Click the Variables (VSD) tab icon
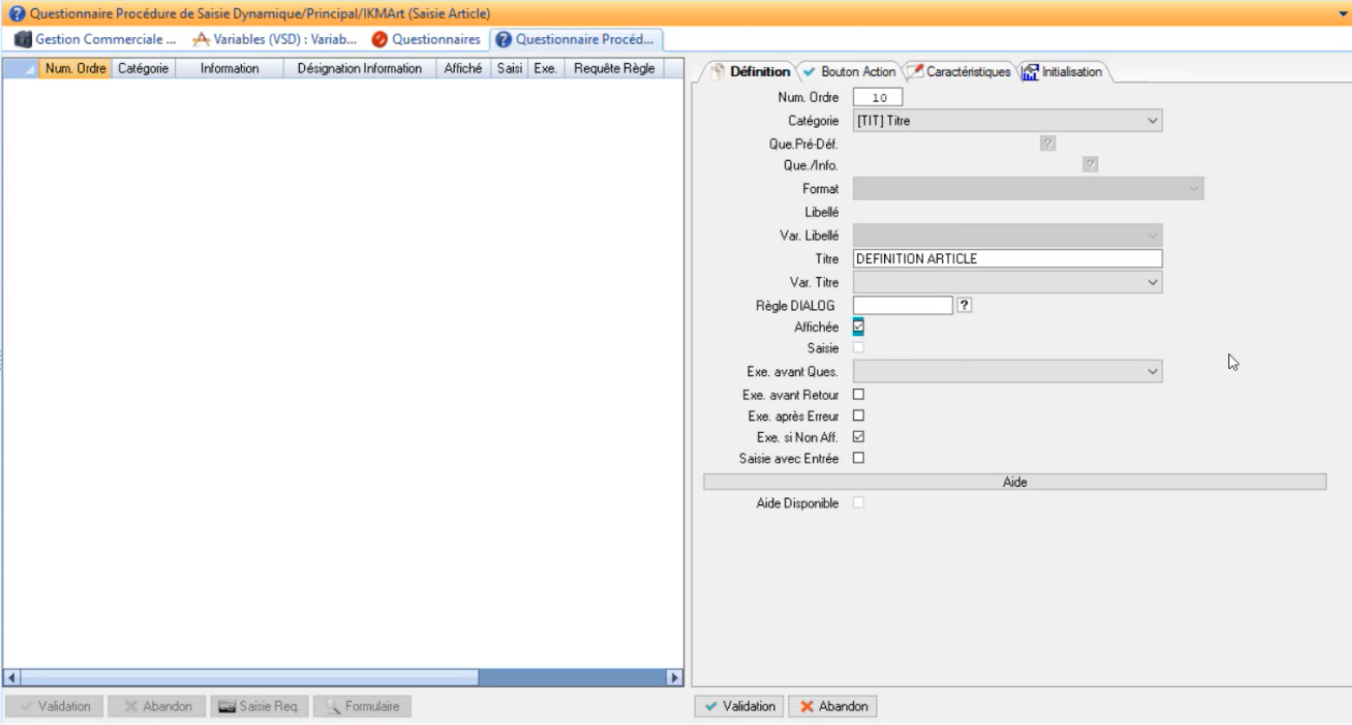The width and height of the screenshot is (1352, 725). (201, 40)
